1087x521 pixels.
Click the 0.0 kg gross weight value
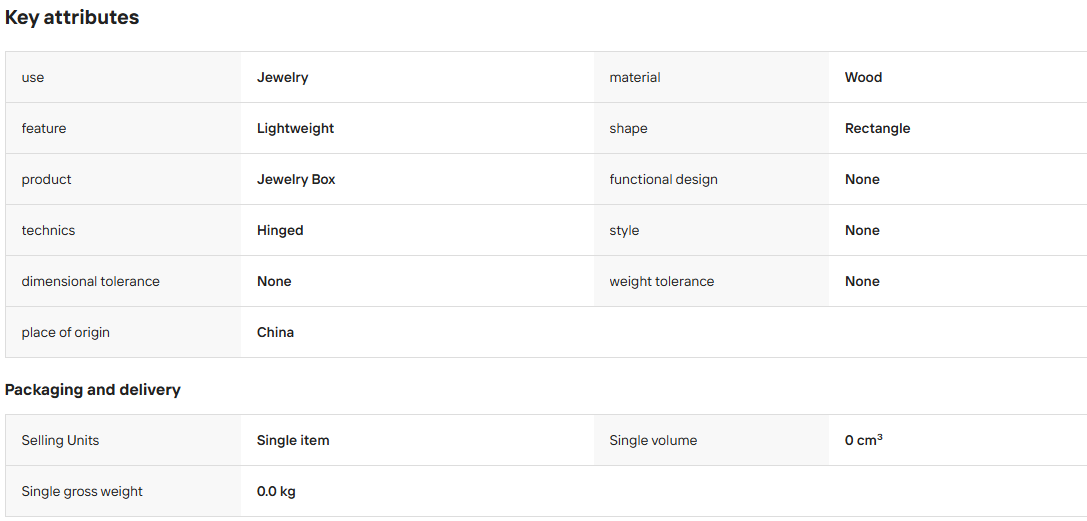(x=276, y=492)
